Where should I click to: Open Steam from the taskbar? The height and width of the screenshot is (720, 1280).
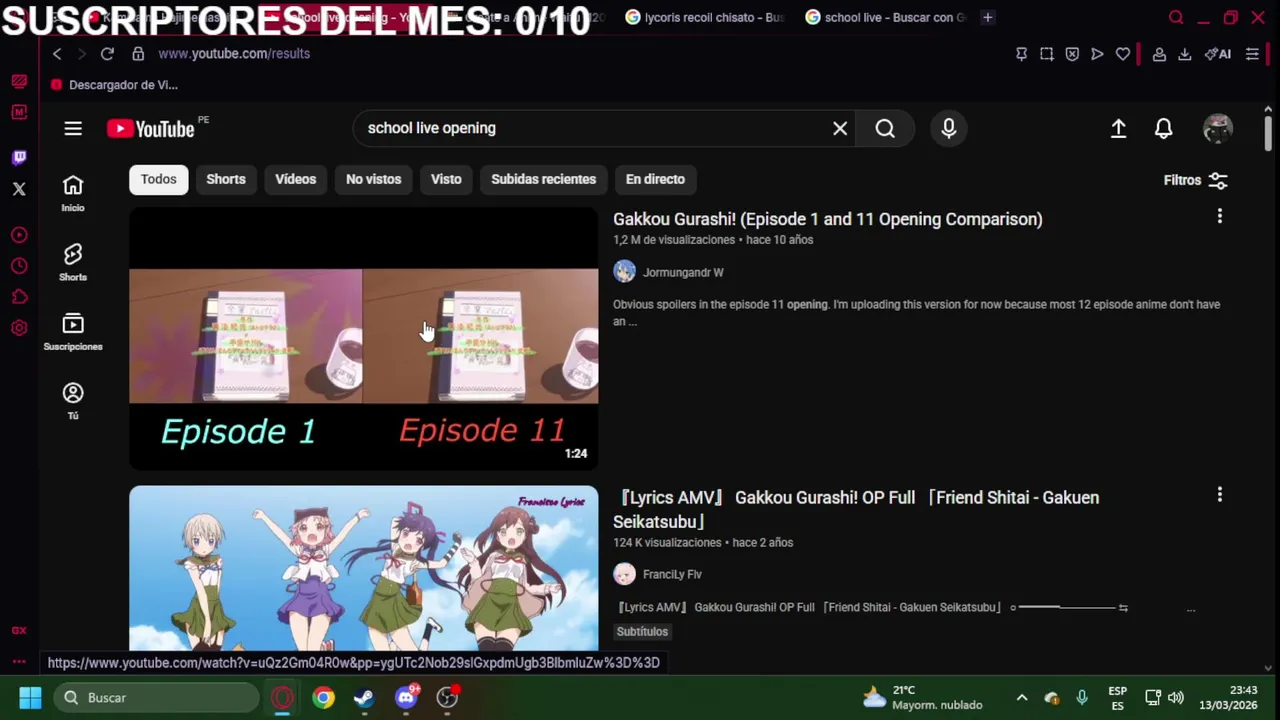click(364, 698)
